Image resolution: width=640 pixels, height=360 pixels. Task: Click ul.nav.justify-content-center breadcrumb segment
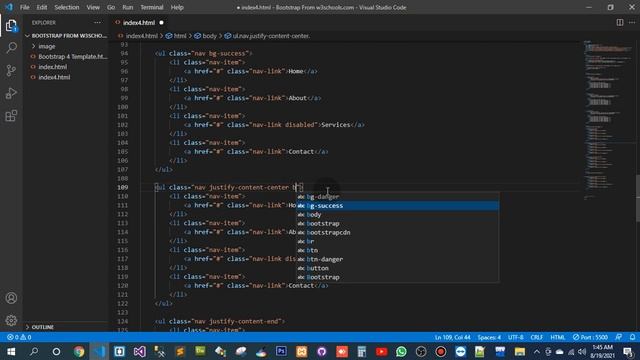[268, 36]
